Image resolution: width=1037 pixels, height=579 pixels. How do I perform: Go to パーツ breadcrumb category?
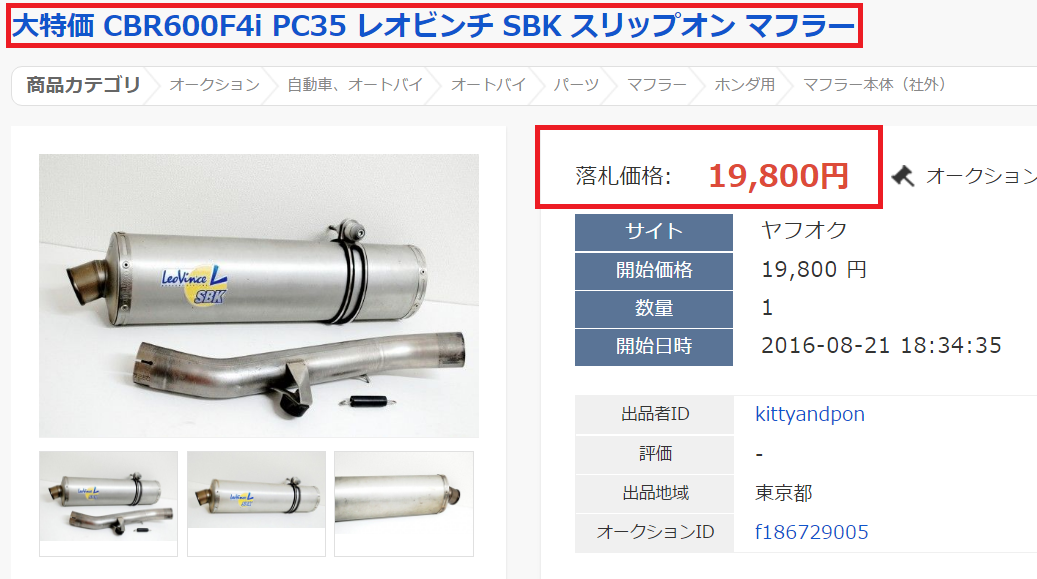click(576, 85)
